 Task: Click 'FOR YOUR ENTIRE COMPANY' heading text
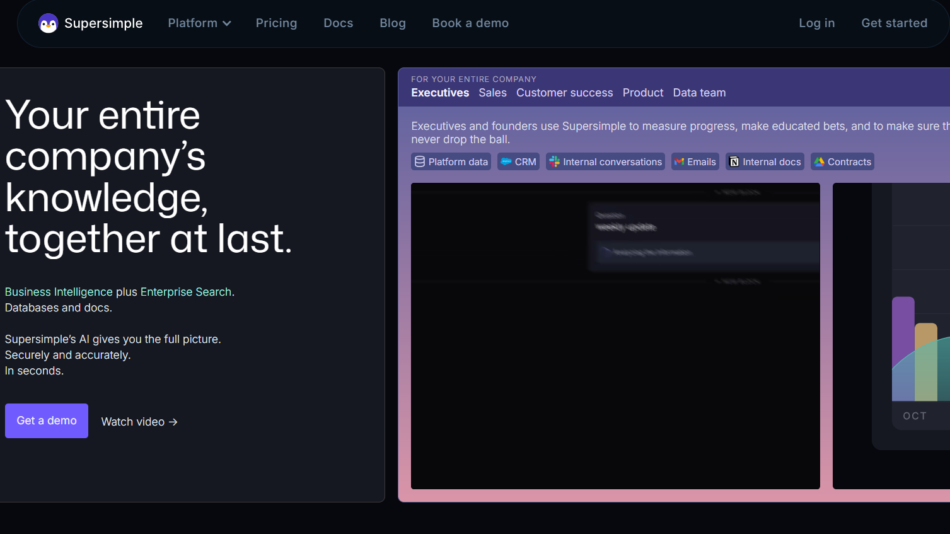tap(474, 79)
